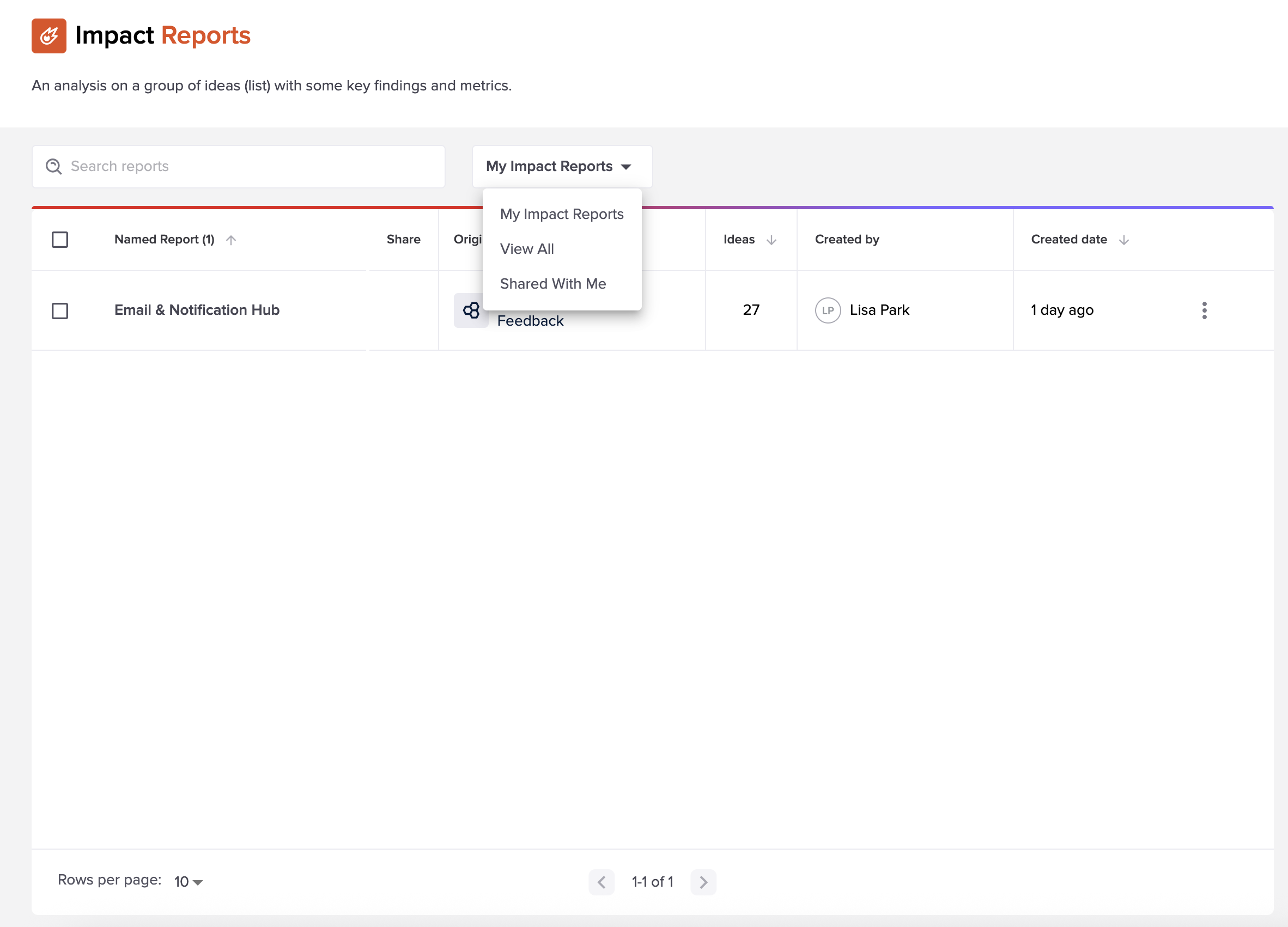
Task: Click the Created date sort arrow
Action: click(x=1123, y=240)
